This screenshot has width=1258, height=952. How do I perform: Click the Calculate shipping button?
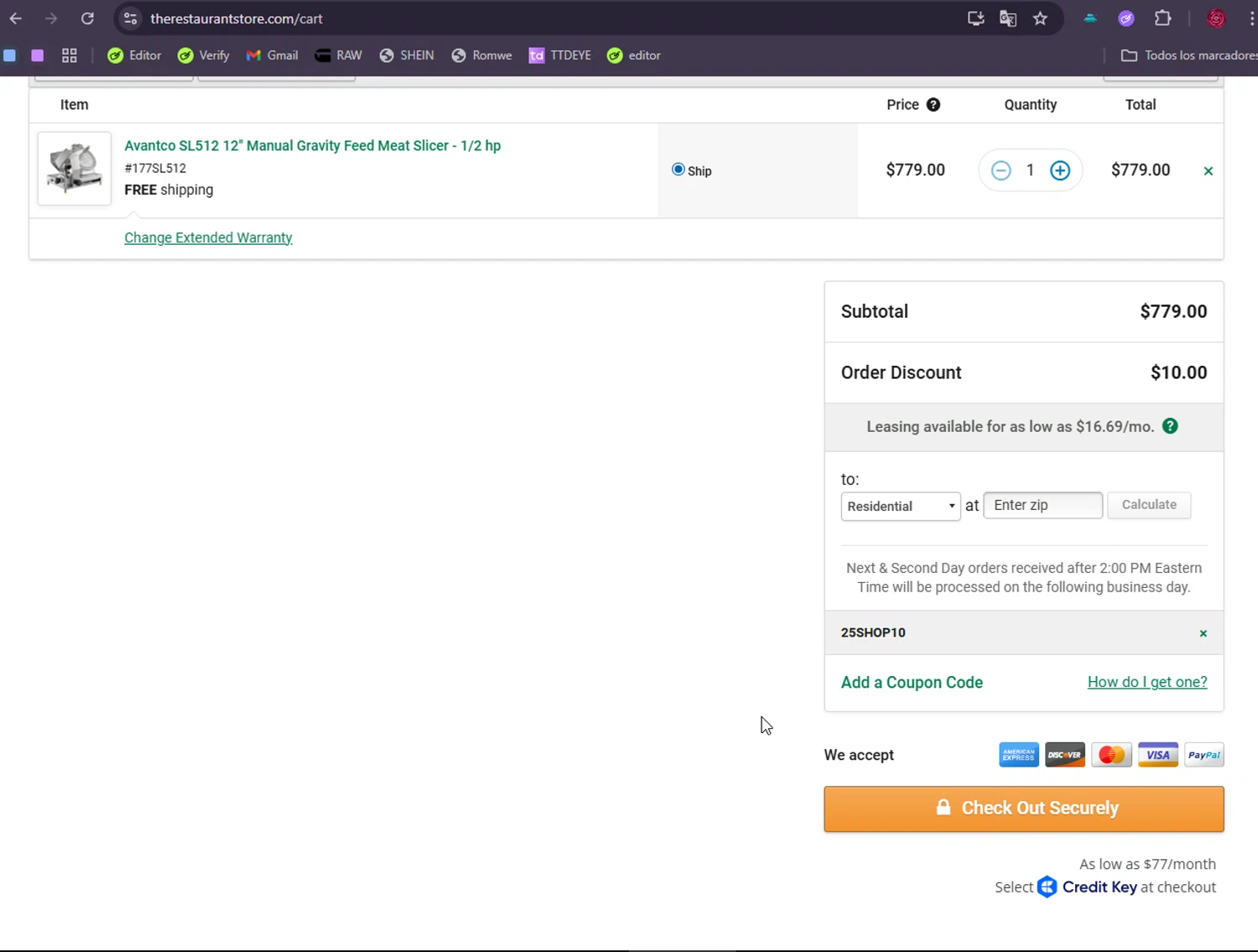point(1149,505)
